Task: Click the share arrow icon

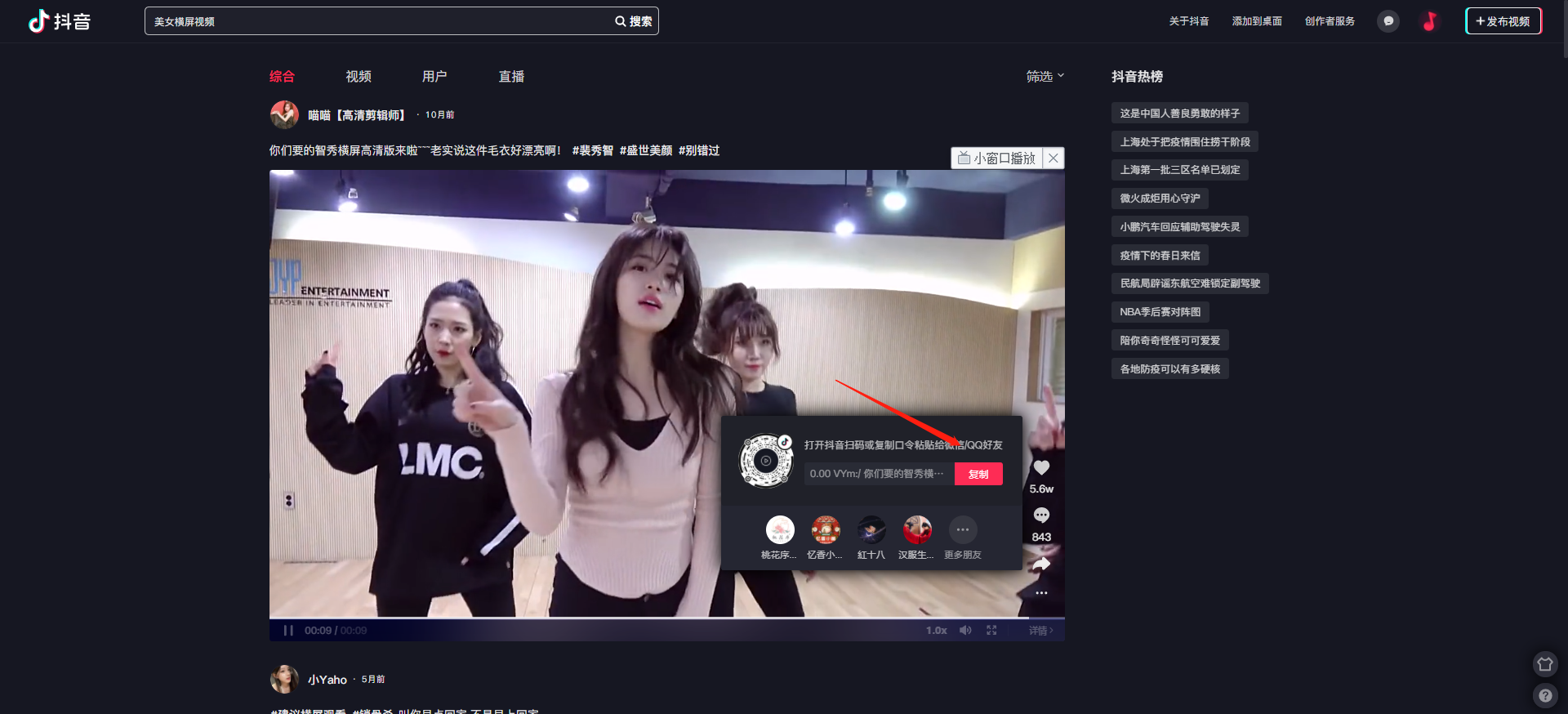Action: [1041, 564]
